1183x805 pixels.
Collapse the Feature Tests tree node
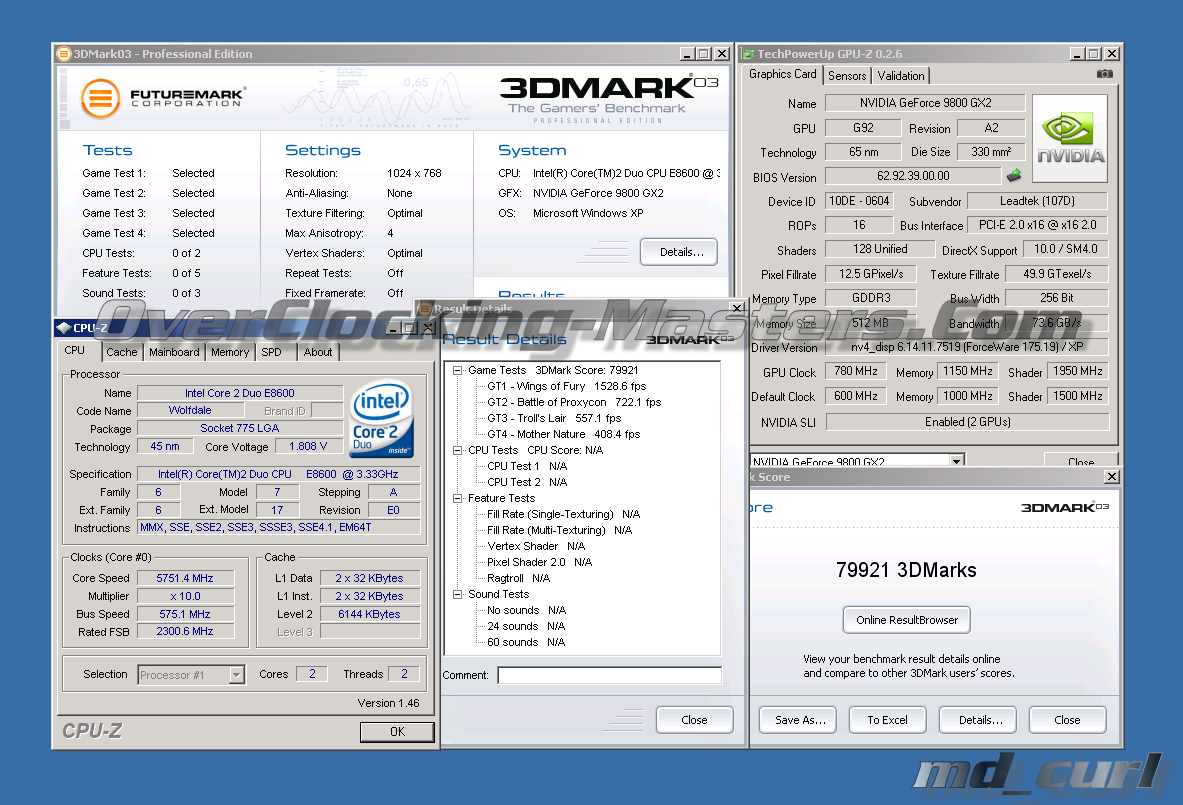point(457,499)
